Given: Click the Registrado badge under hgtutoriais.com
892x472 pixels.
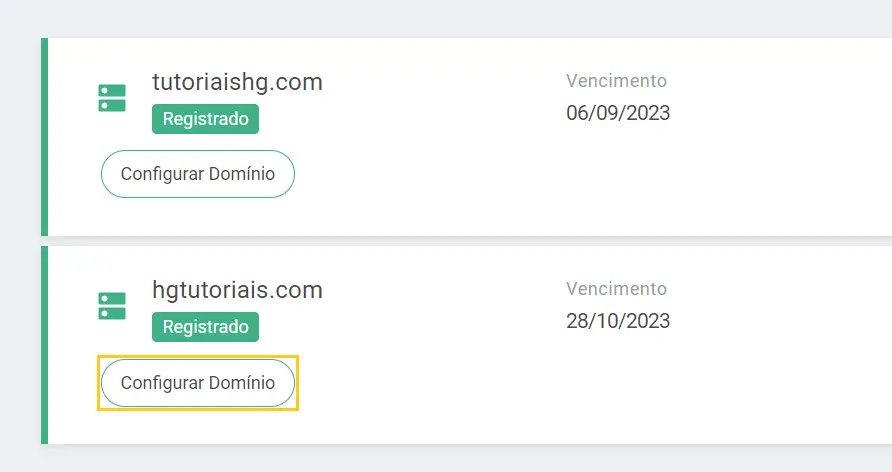Looking at the screenshot, I should [x=205, y=327].
